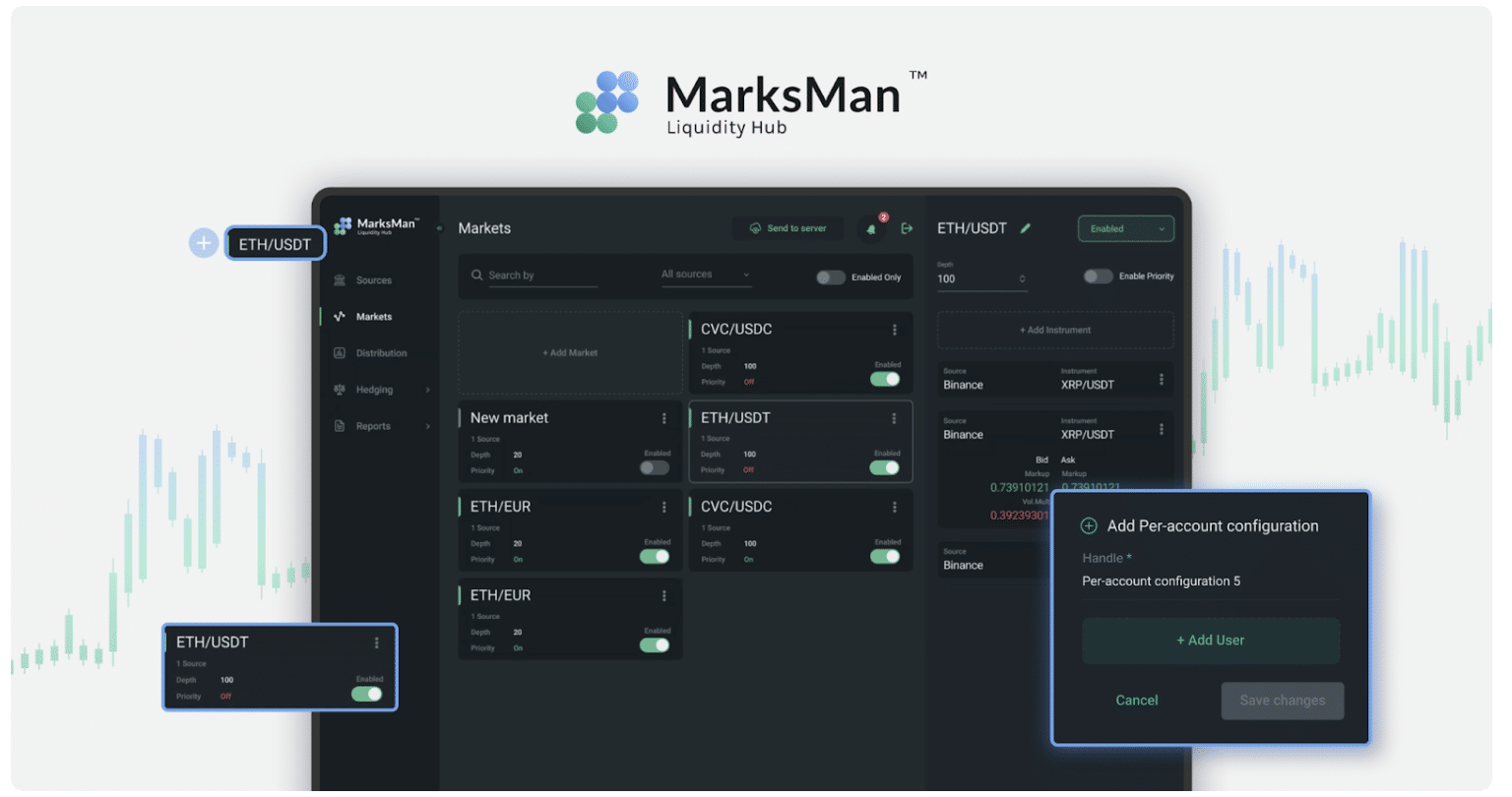Disable the ETH/USDT card switch in Markets grid
Screen dimensions: 1512x797
point(885,467)
